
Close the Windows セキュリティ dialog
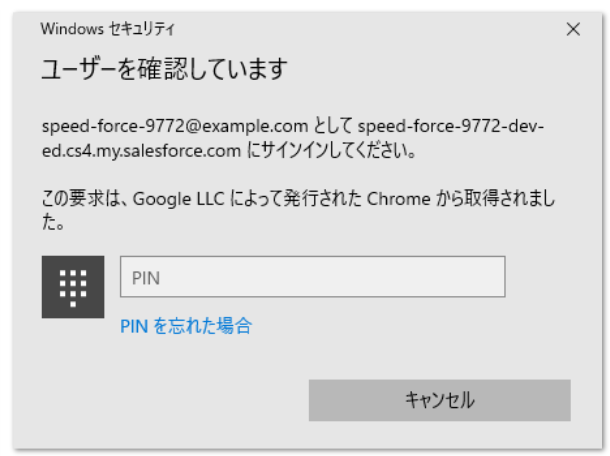tap(573, 29)
